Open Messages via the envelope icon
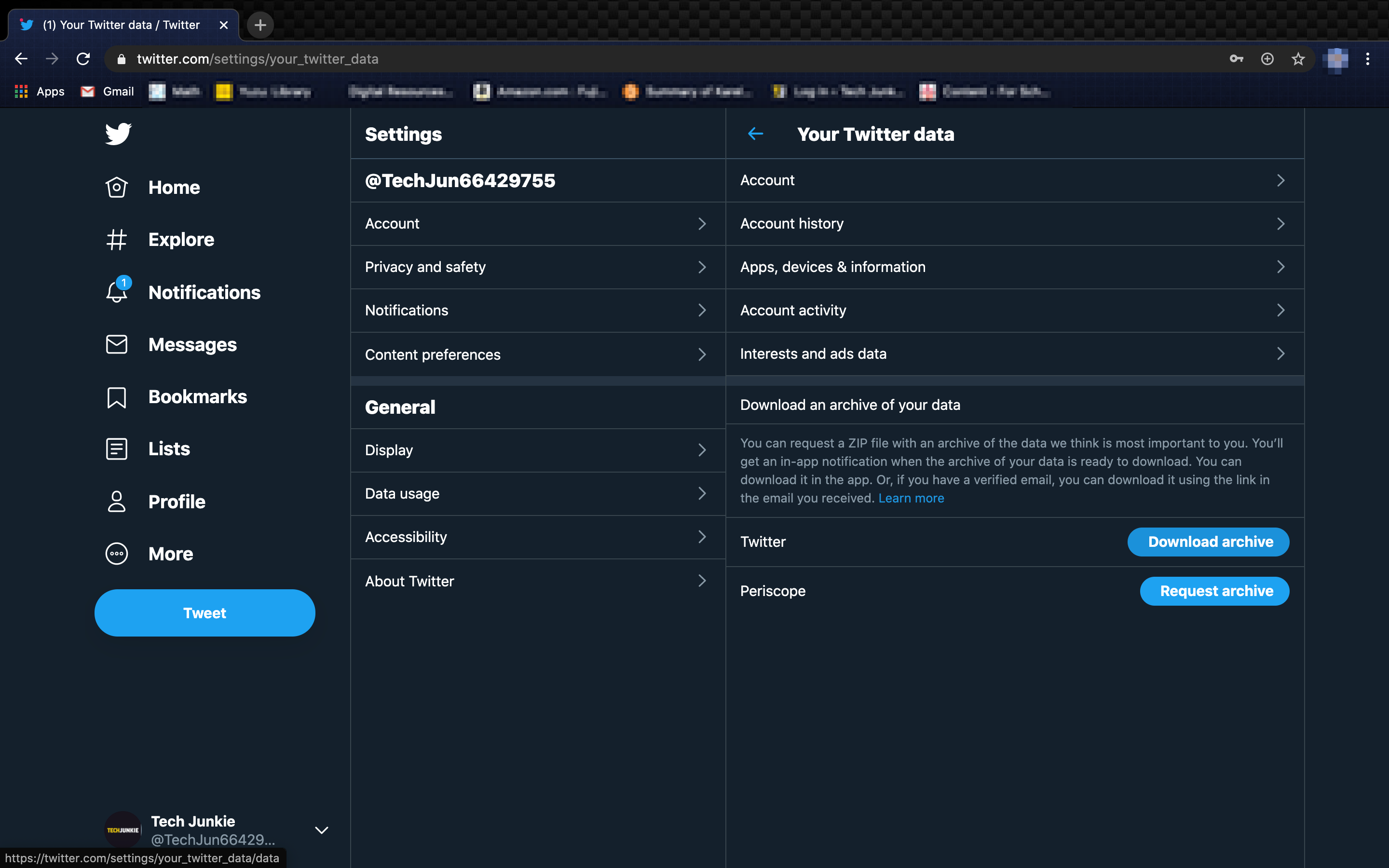 [x=117, y=344]
